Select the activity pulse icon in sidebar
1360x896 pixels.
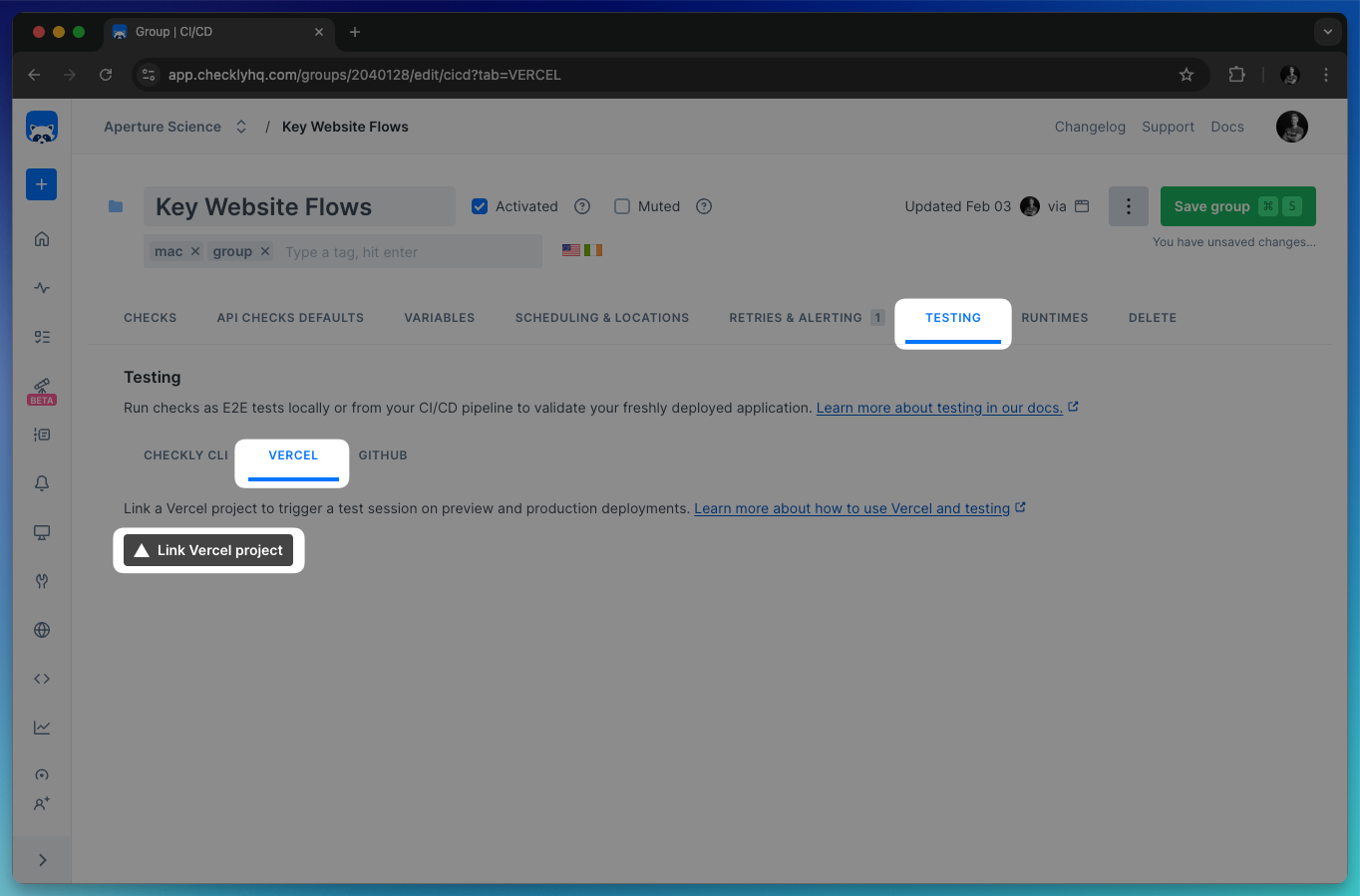coord(41,287)
